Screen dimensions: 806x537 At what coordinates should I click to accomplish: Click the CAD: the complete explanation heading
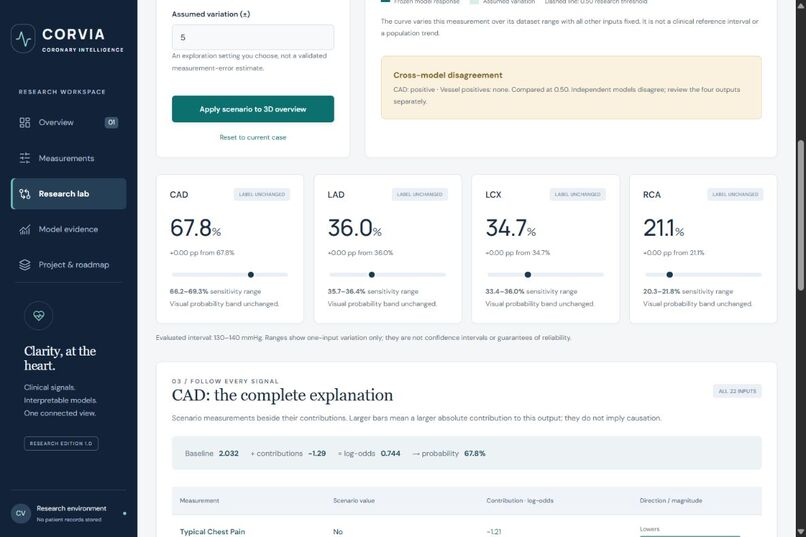(x=282, y=395)
